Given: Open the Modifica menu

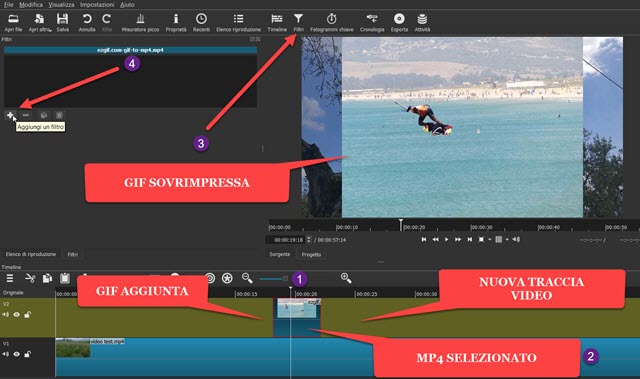Looking at the screenshot, I should point(31,4).
